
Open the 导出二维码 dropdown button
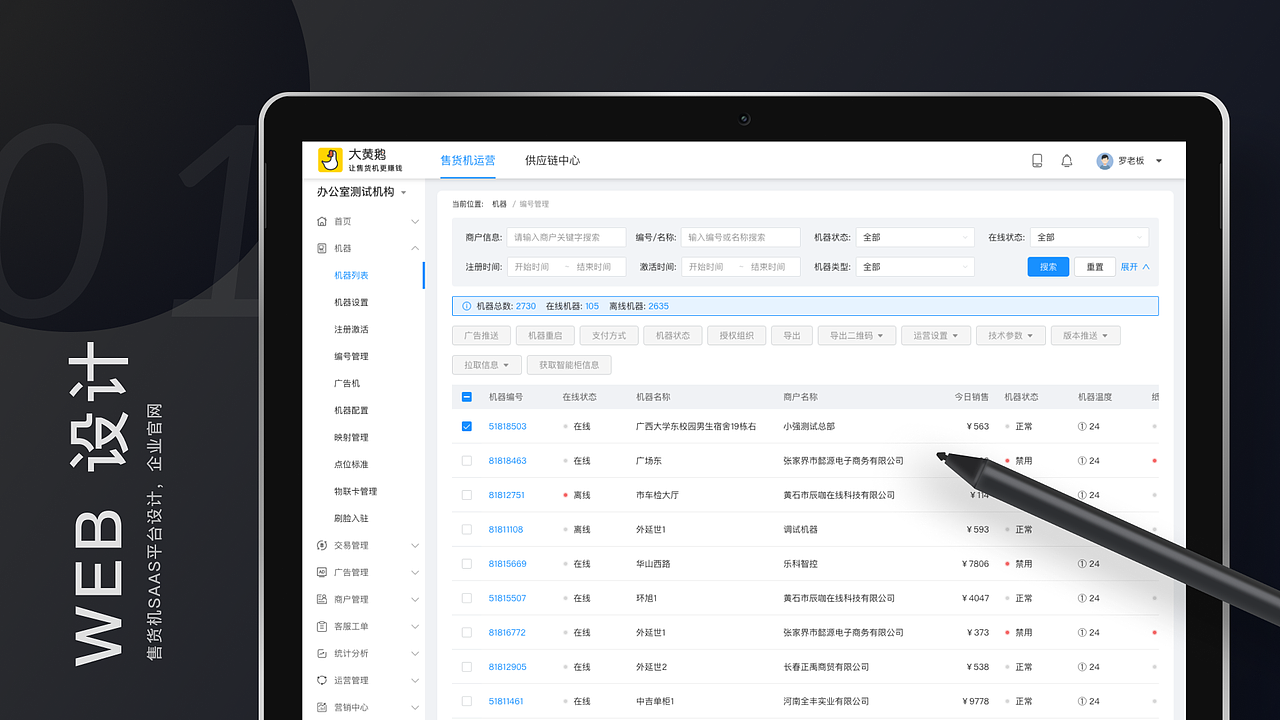(856, 336)
